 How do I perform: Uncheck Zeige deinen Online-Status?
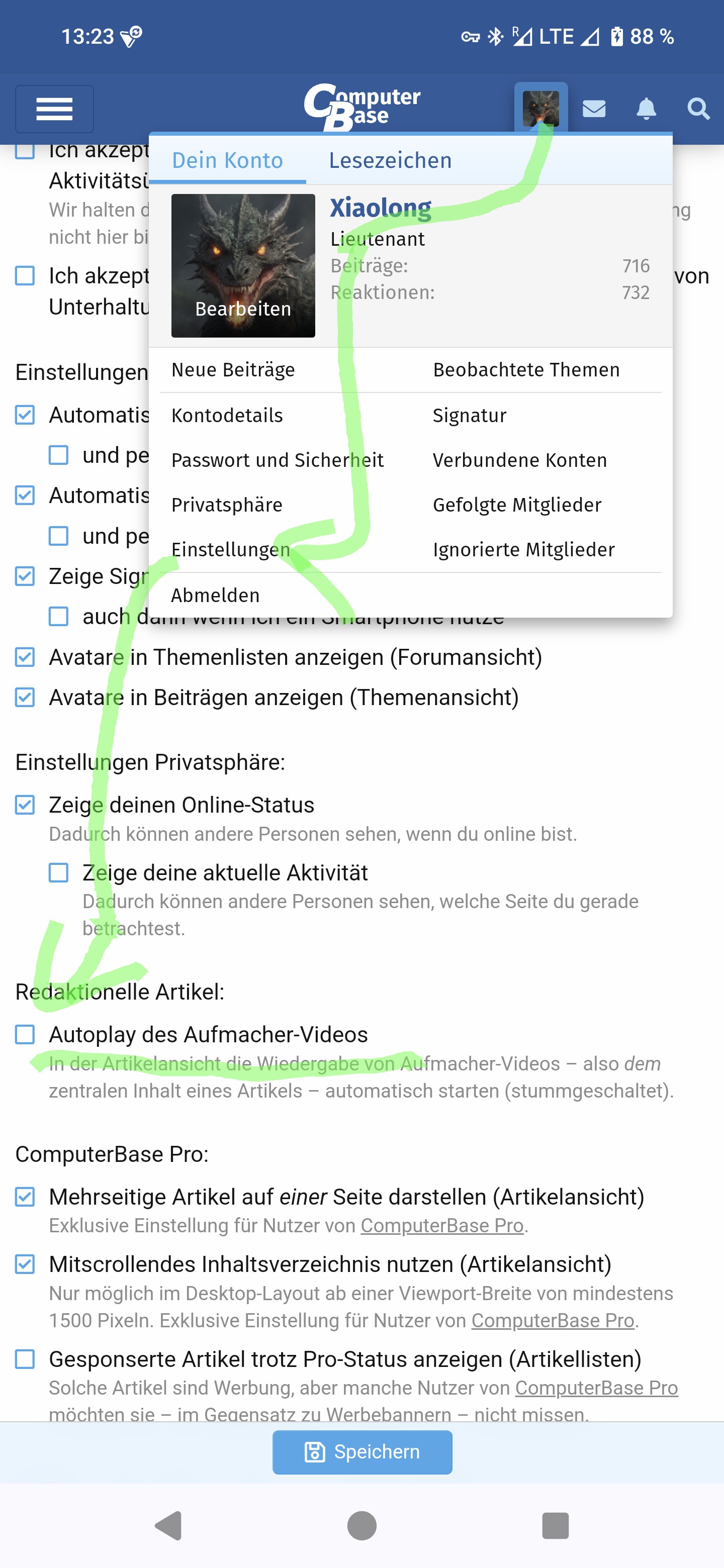tap(25, 805)
